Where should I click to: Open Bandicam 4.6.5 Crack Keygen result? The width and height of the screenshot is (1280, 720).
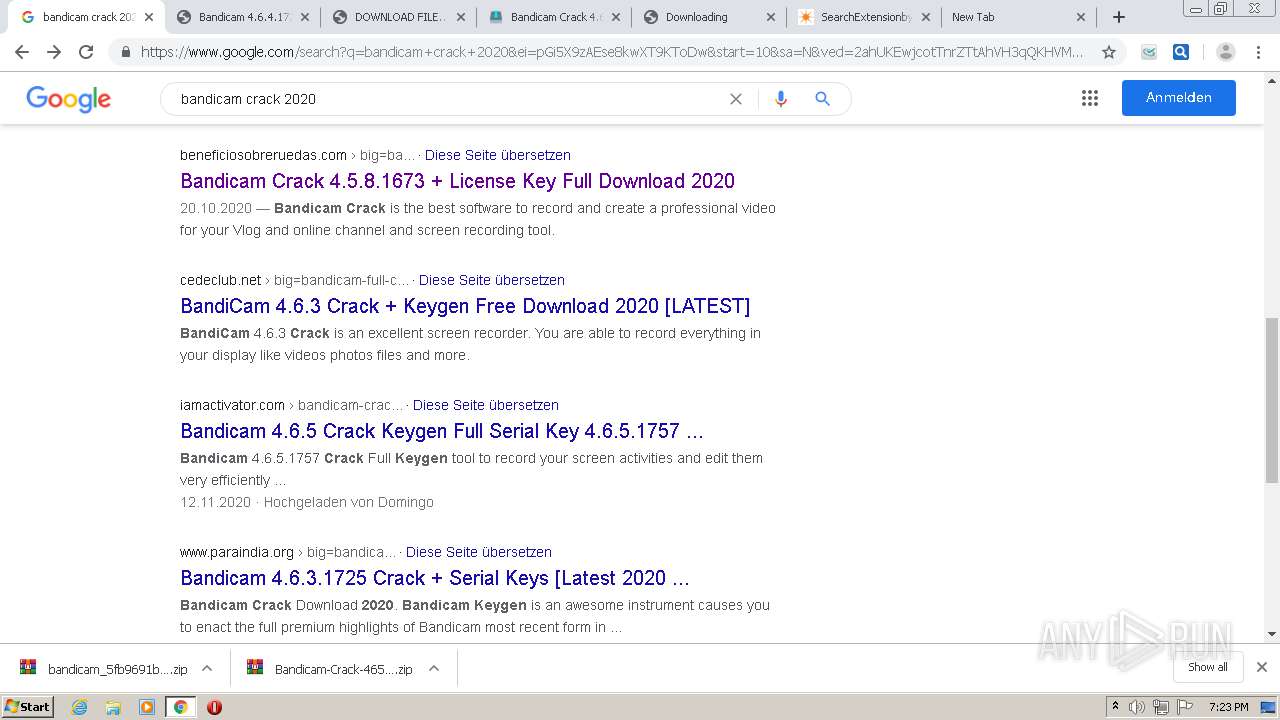[442, 431]
